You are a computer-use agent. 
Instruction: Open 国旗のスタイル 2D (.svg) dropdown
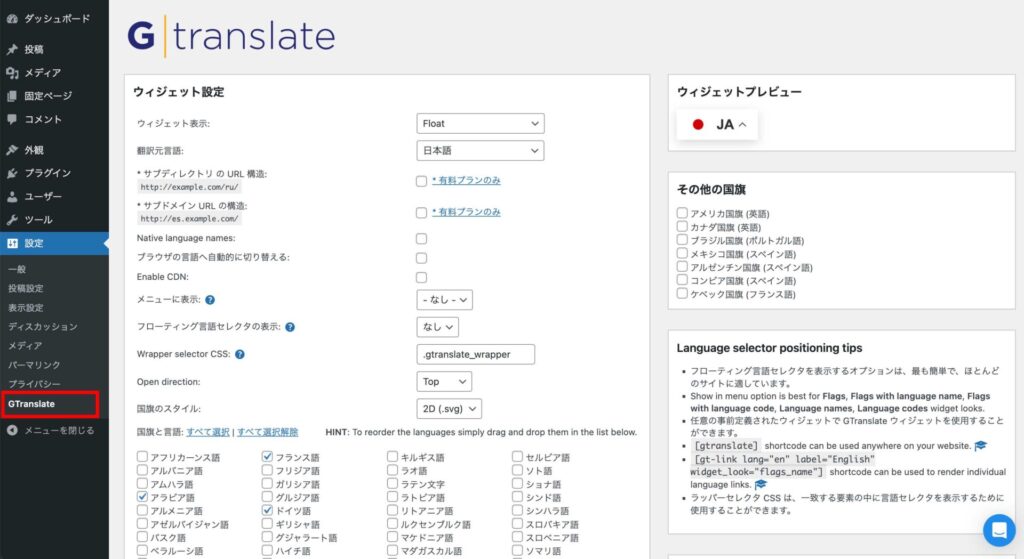tap(449, 409)
